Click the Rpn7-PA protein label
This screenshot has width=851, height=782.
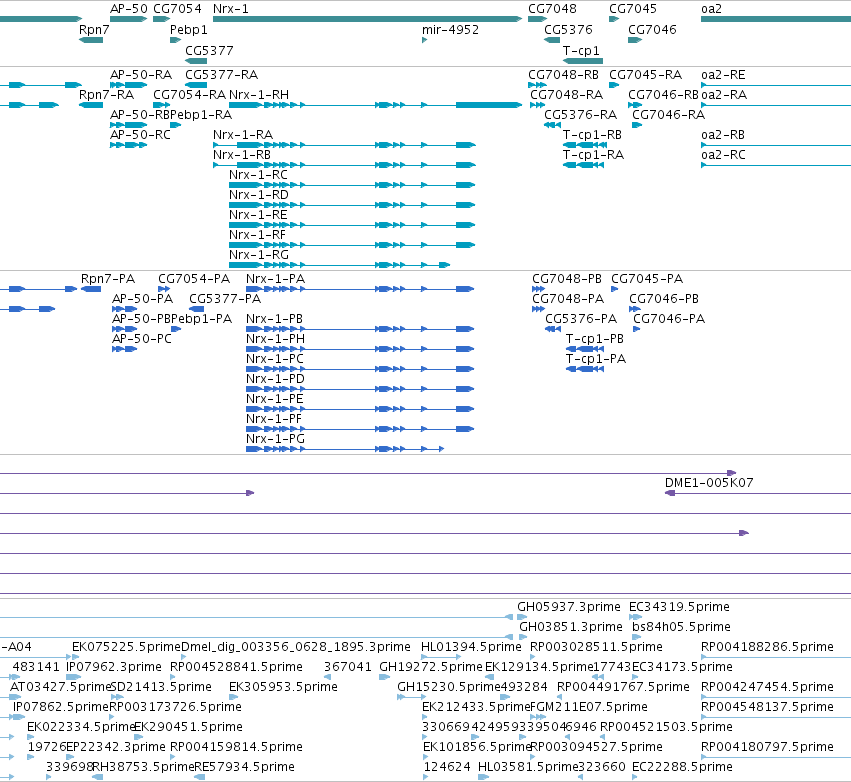[108, 278]
